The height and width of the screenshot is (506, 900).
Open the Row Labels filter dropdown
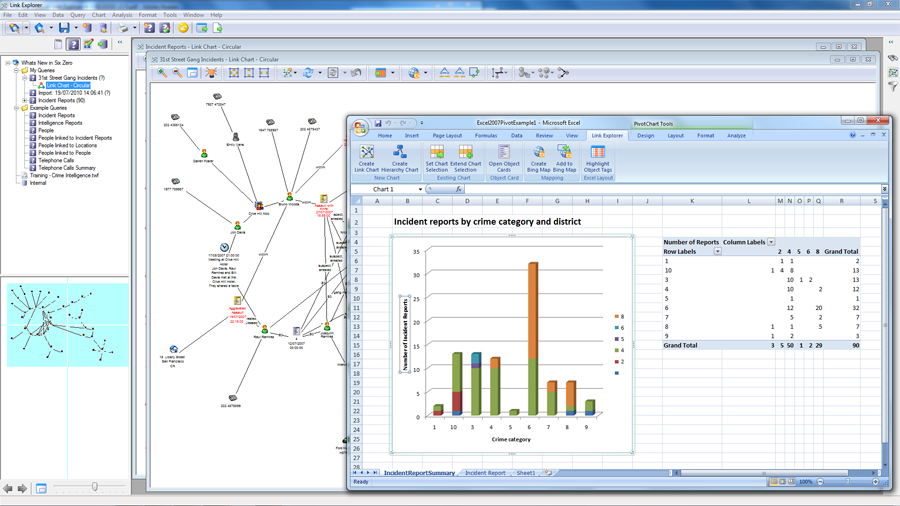click(x=717, y=252)
